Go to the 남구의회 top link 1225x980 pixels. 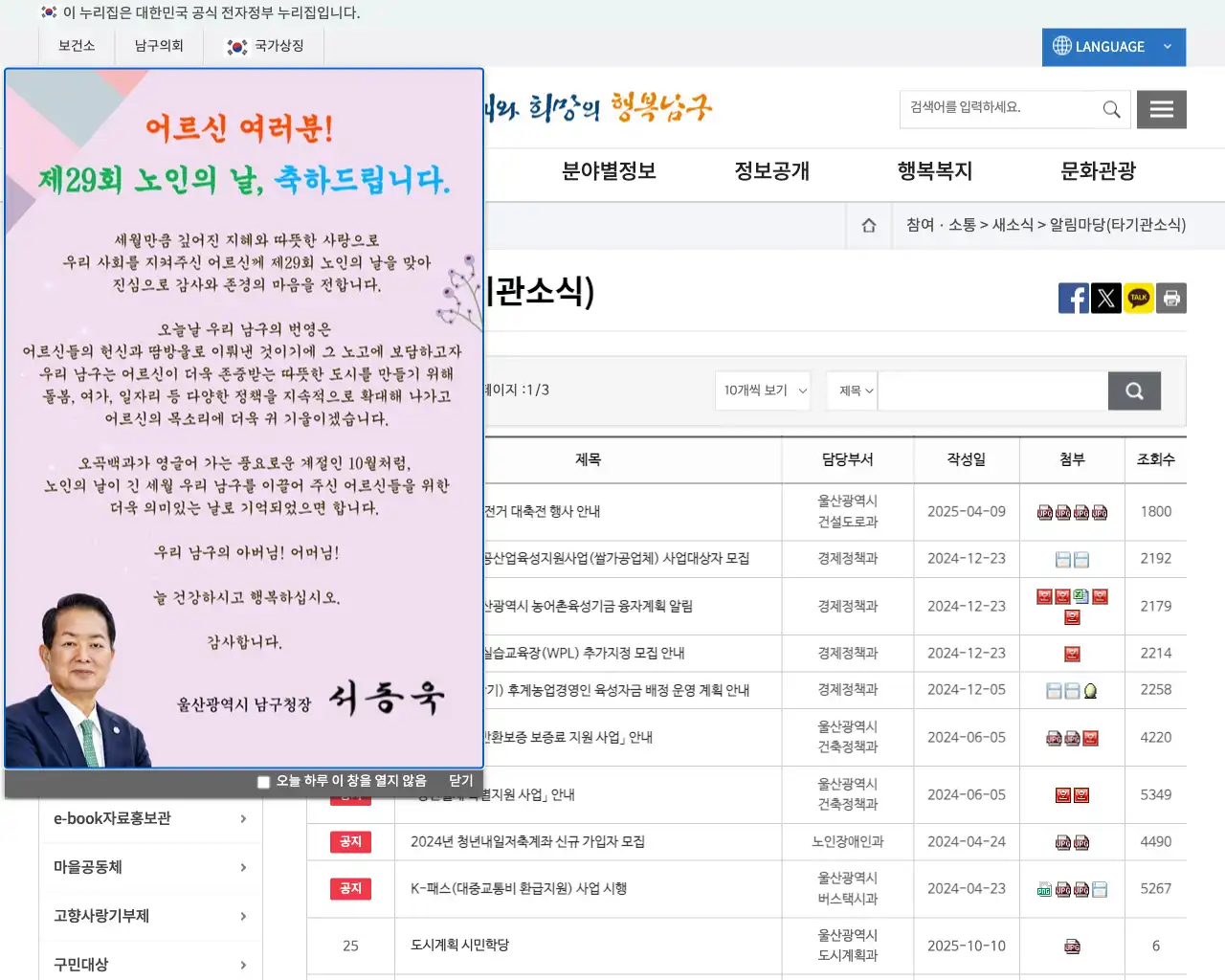click(159, 46)
